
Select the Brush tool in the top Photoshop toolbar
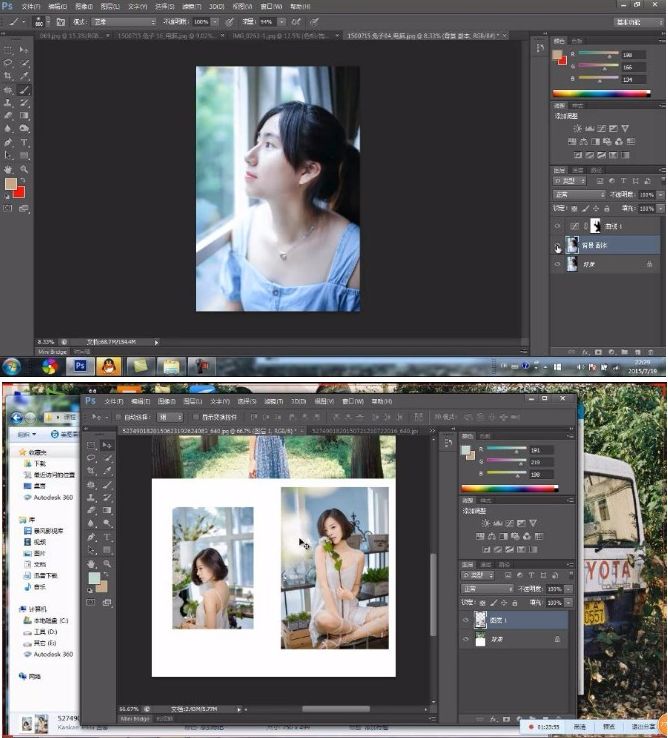pos(24,89)
